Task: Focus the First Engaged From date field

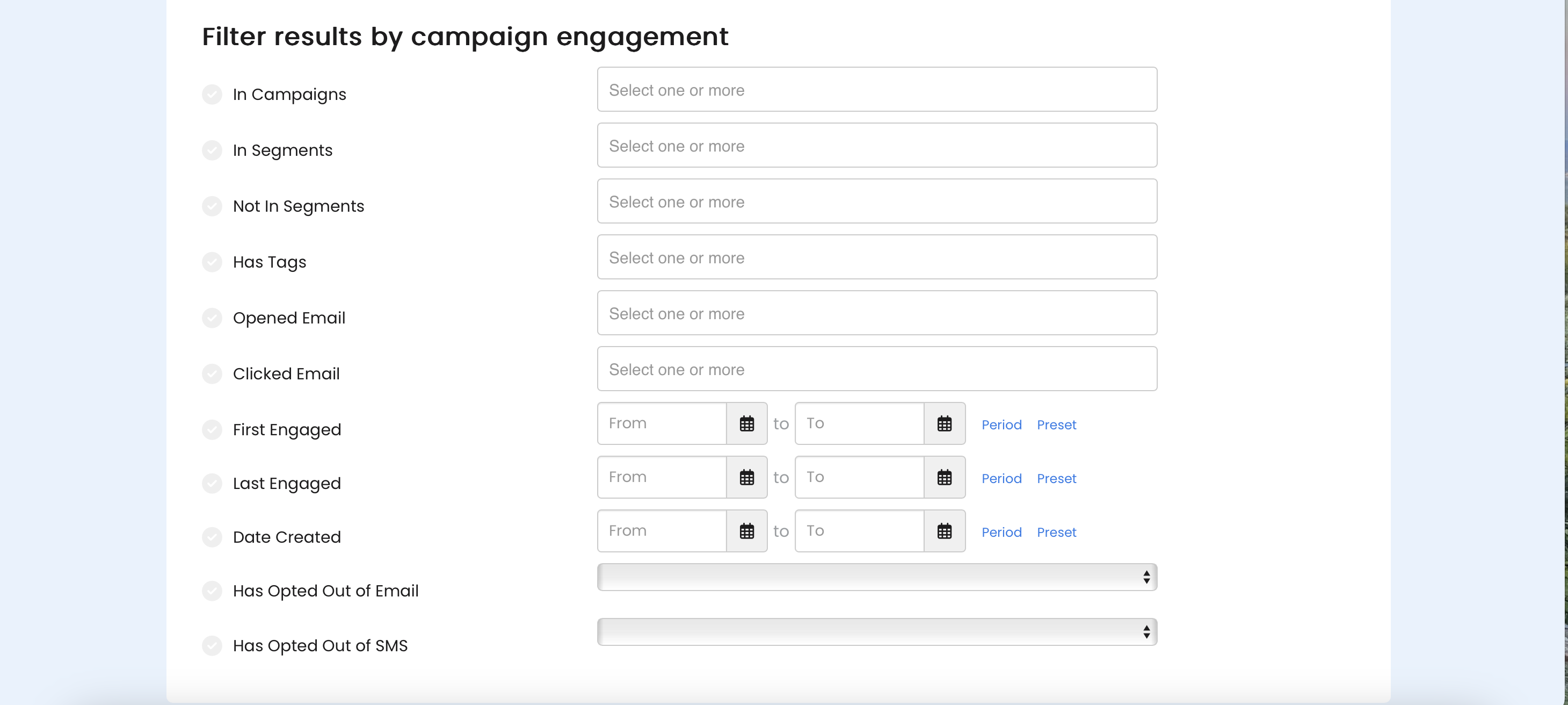Action: (662, 423)
